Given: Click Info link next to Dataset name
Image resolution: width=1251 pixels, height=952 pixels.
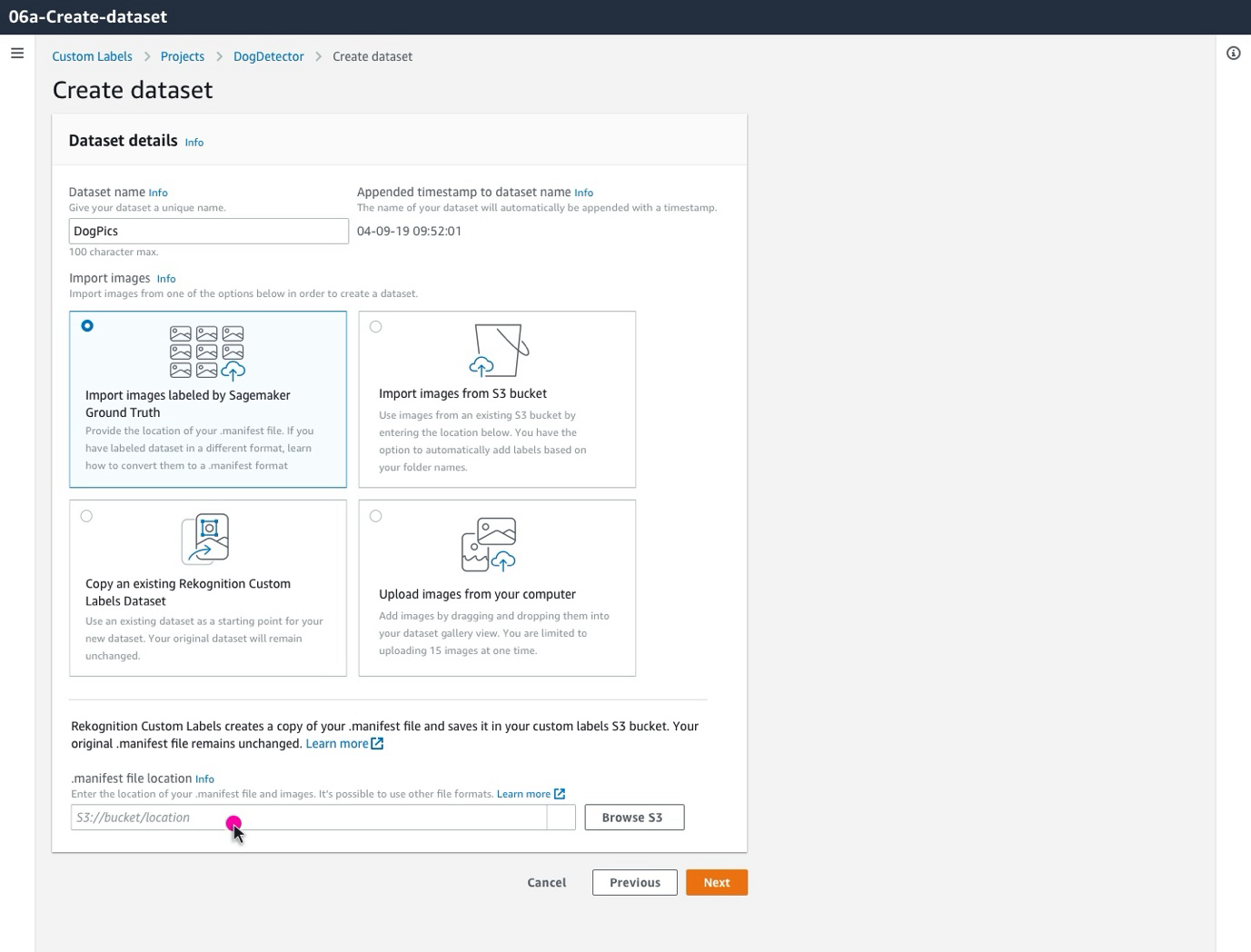Looking at the screenshot, I should coord(157,192).
